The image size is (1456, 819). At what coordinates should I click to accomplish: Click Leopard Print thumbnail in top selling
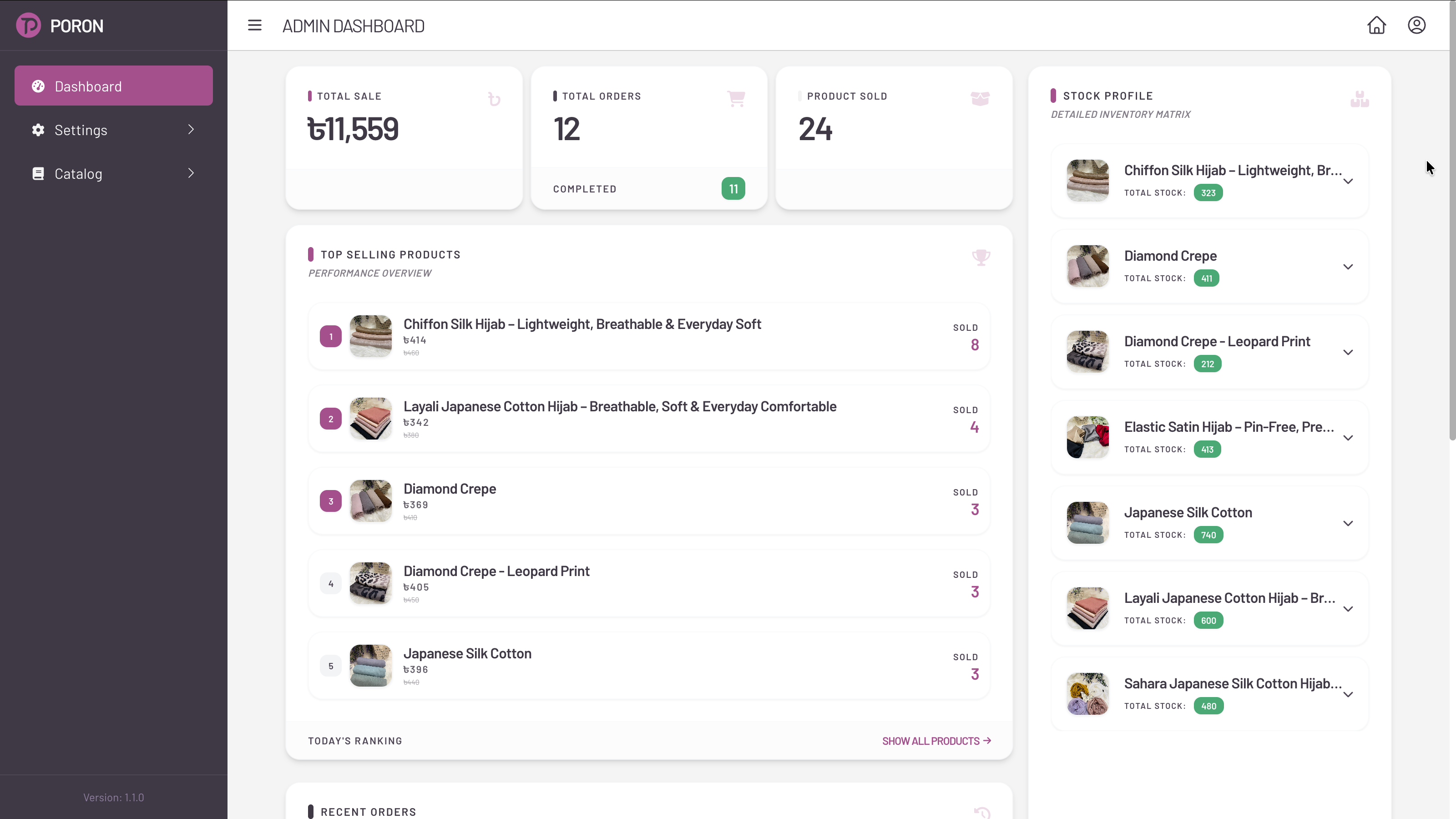(371, 583)
